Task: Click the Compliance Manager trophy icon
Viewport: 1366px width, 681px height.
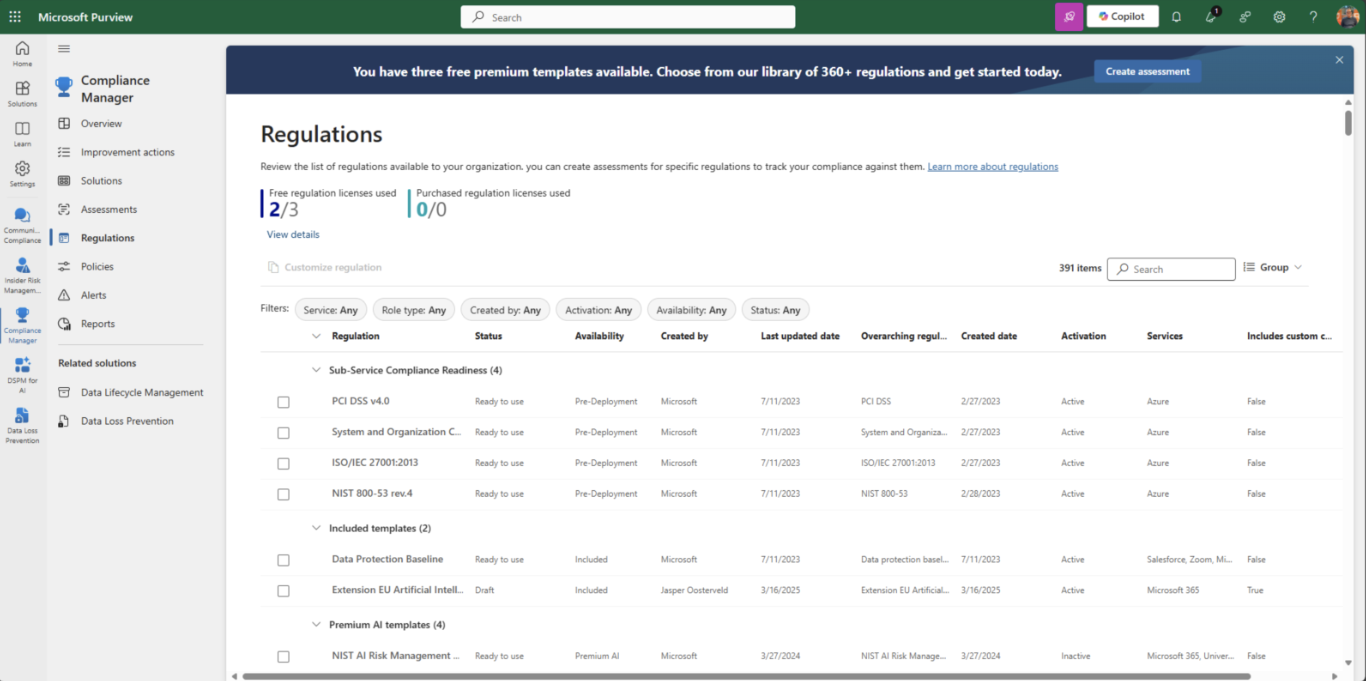Action: [64, 88]
